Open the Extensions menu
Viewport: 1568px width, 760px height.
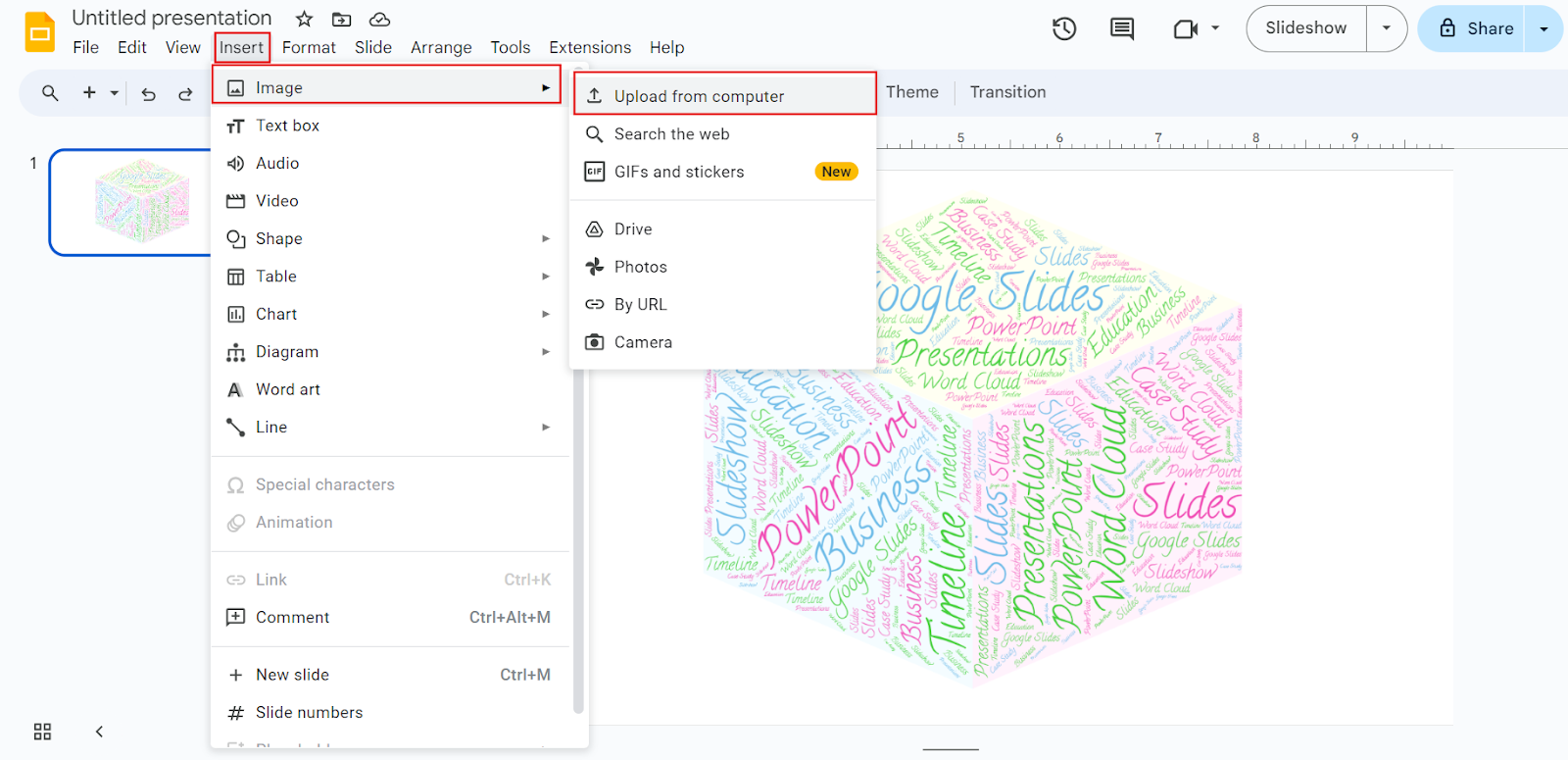click(x=590, y=47)
